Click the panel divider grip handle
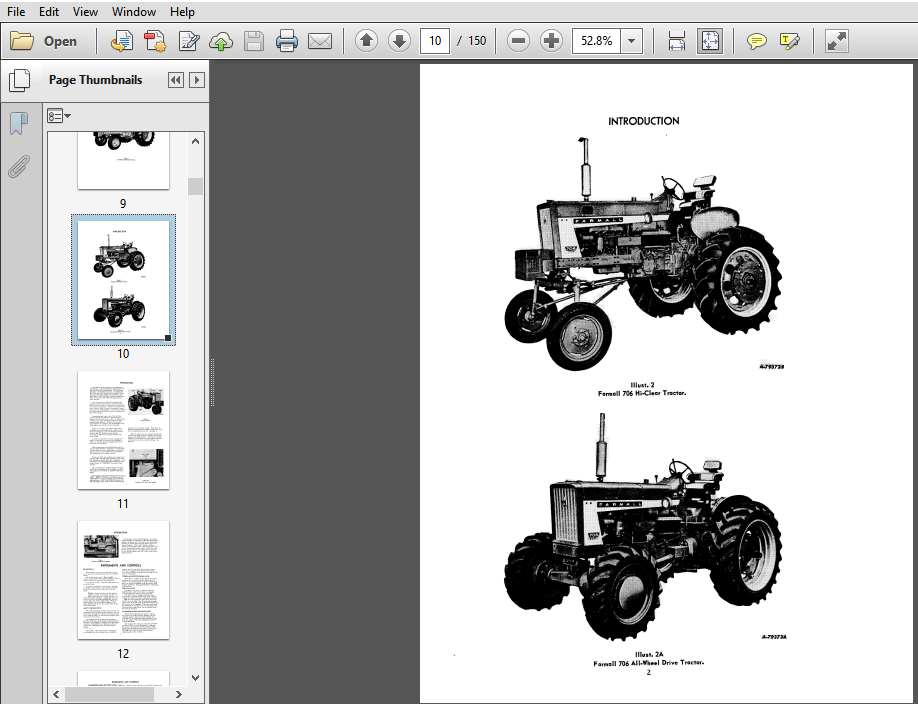Screen dimensions: 918x704 (x=212, y=382)
